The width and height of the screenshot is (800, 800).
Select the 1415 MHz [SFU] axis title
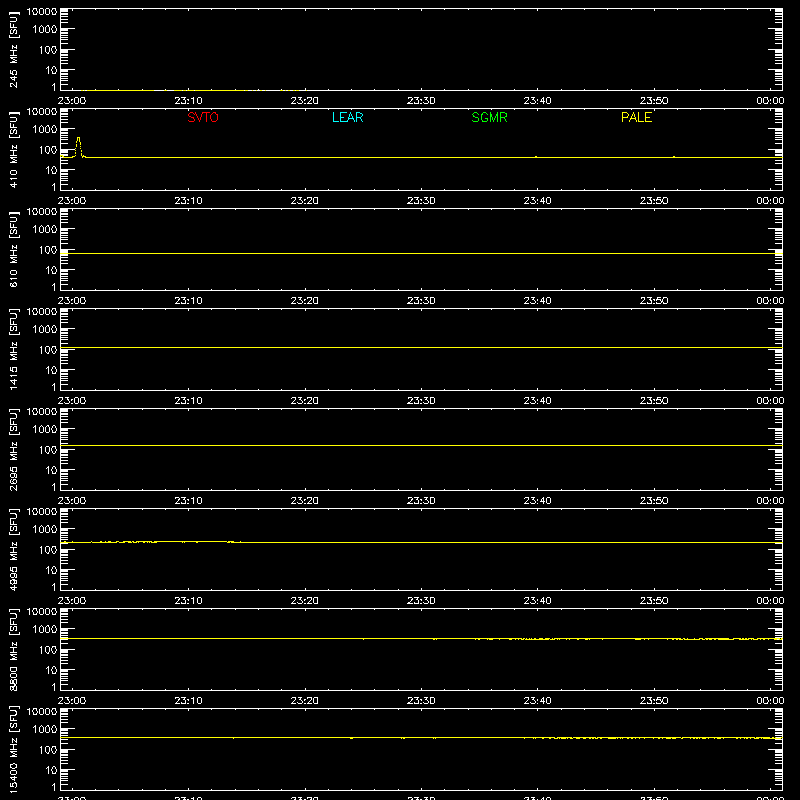tap(13, 349)
